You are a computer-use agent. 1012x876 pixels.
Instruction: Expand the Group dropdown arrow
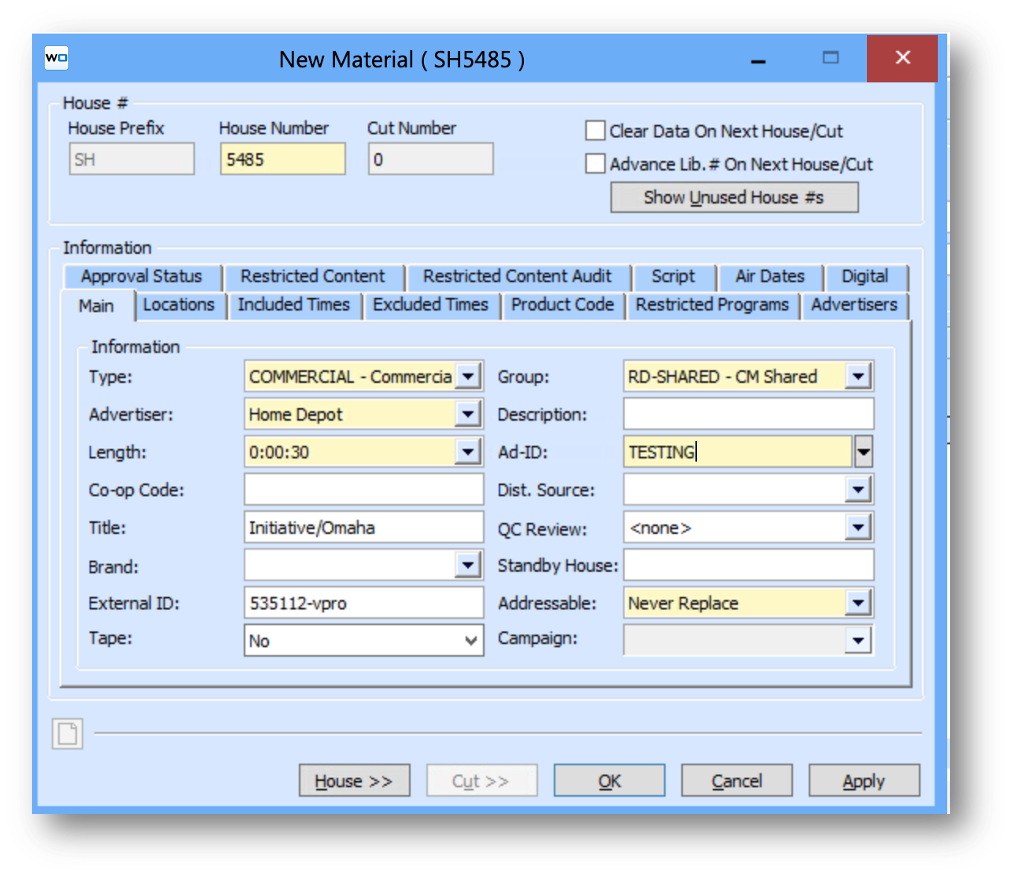point(858,376)
